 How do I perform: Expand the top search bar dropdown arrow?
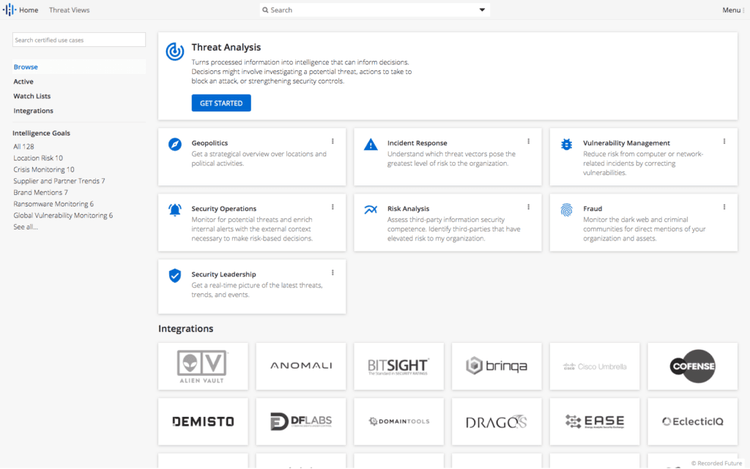point(483,10)
